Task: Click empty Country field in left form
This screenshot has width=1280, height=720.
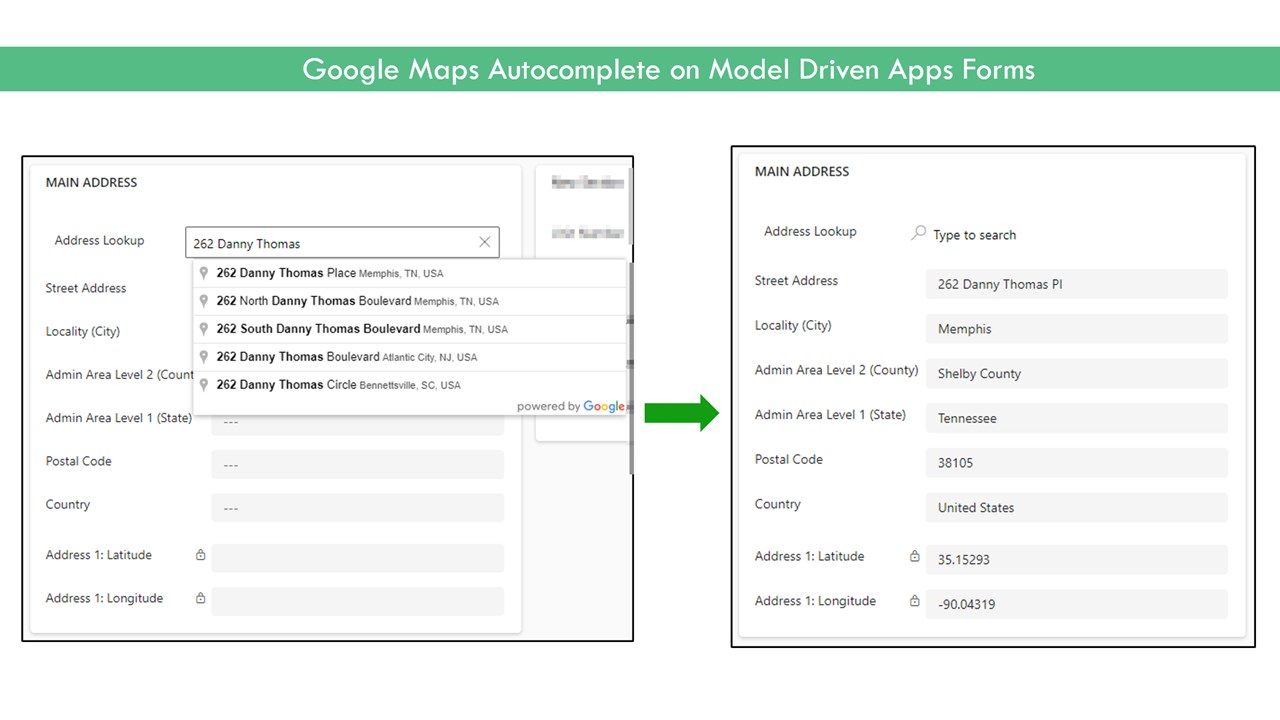Action: pos(357,508)
